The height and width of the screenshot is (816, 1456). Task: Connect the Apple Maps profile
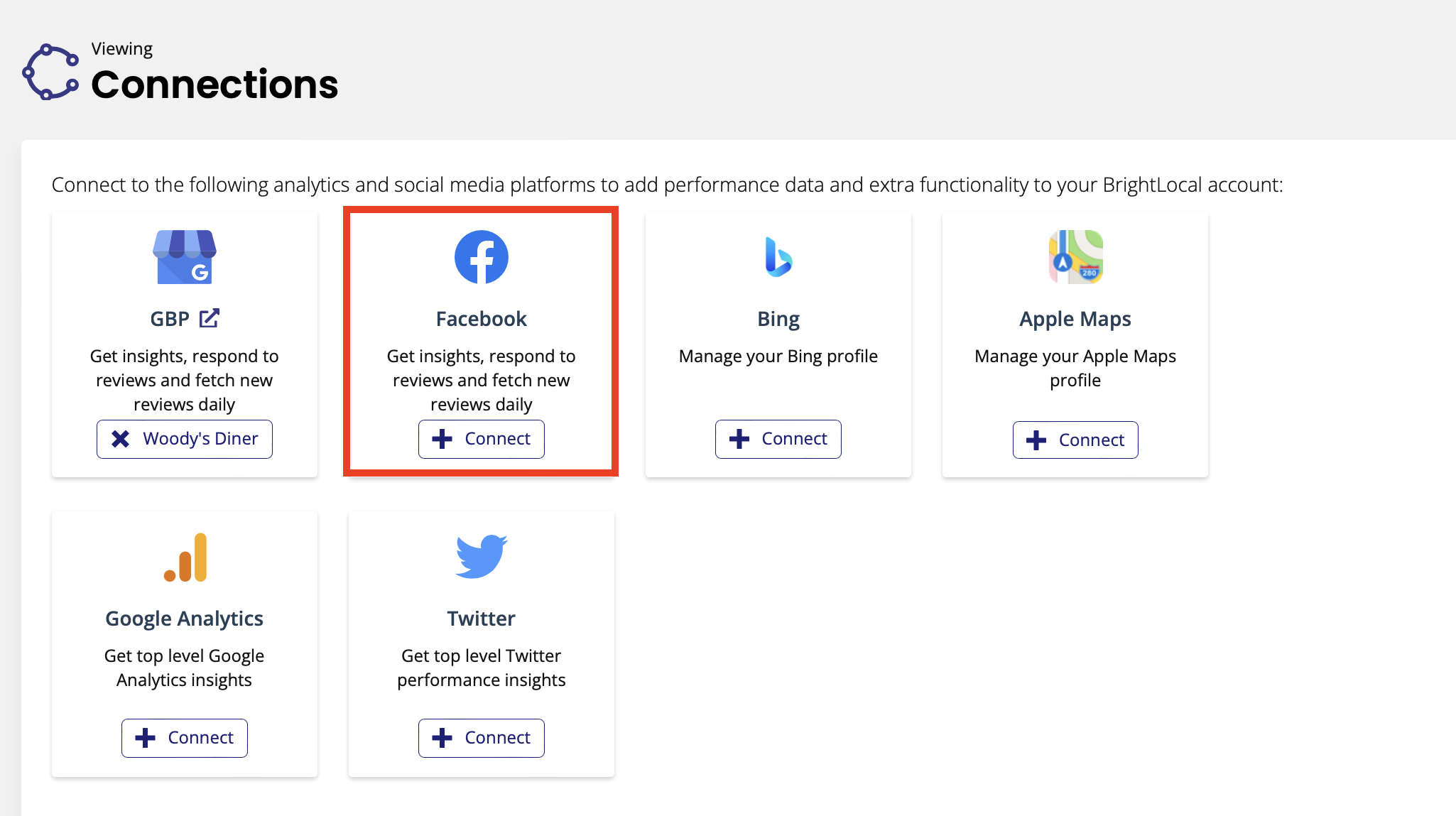click(1075, 440)
